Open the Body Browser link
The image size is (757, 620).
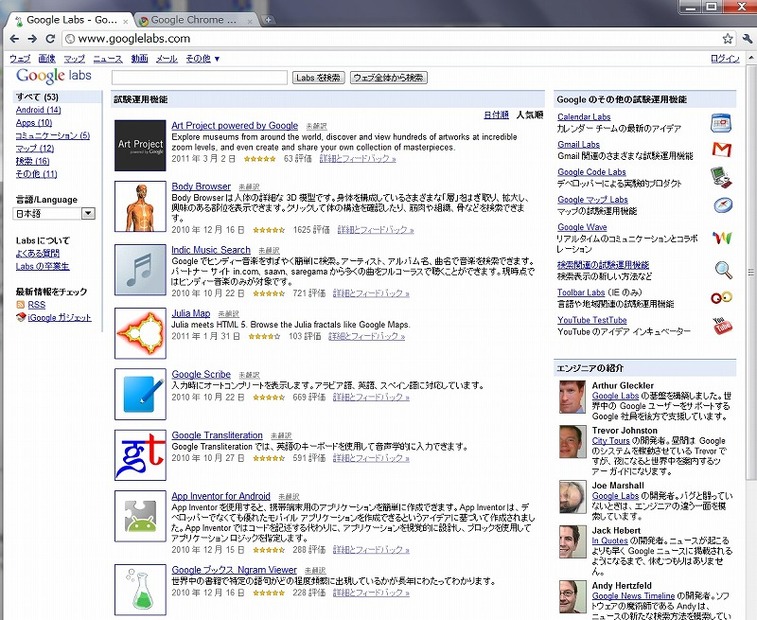201,186
